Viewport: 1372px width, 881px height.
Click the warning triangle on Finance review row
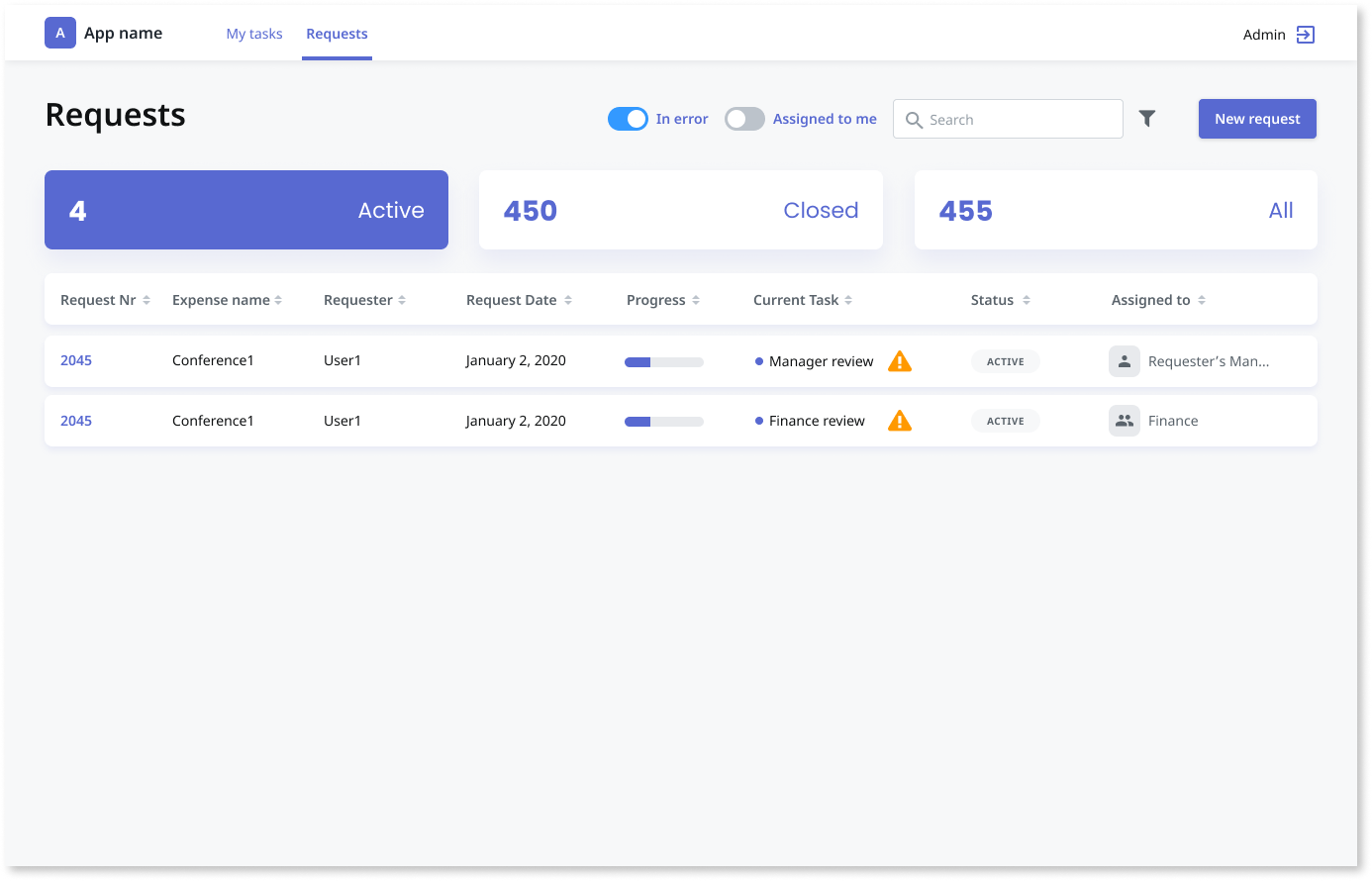click(900, 420)
